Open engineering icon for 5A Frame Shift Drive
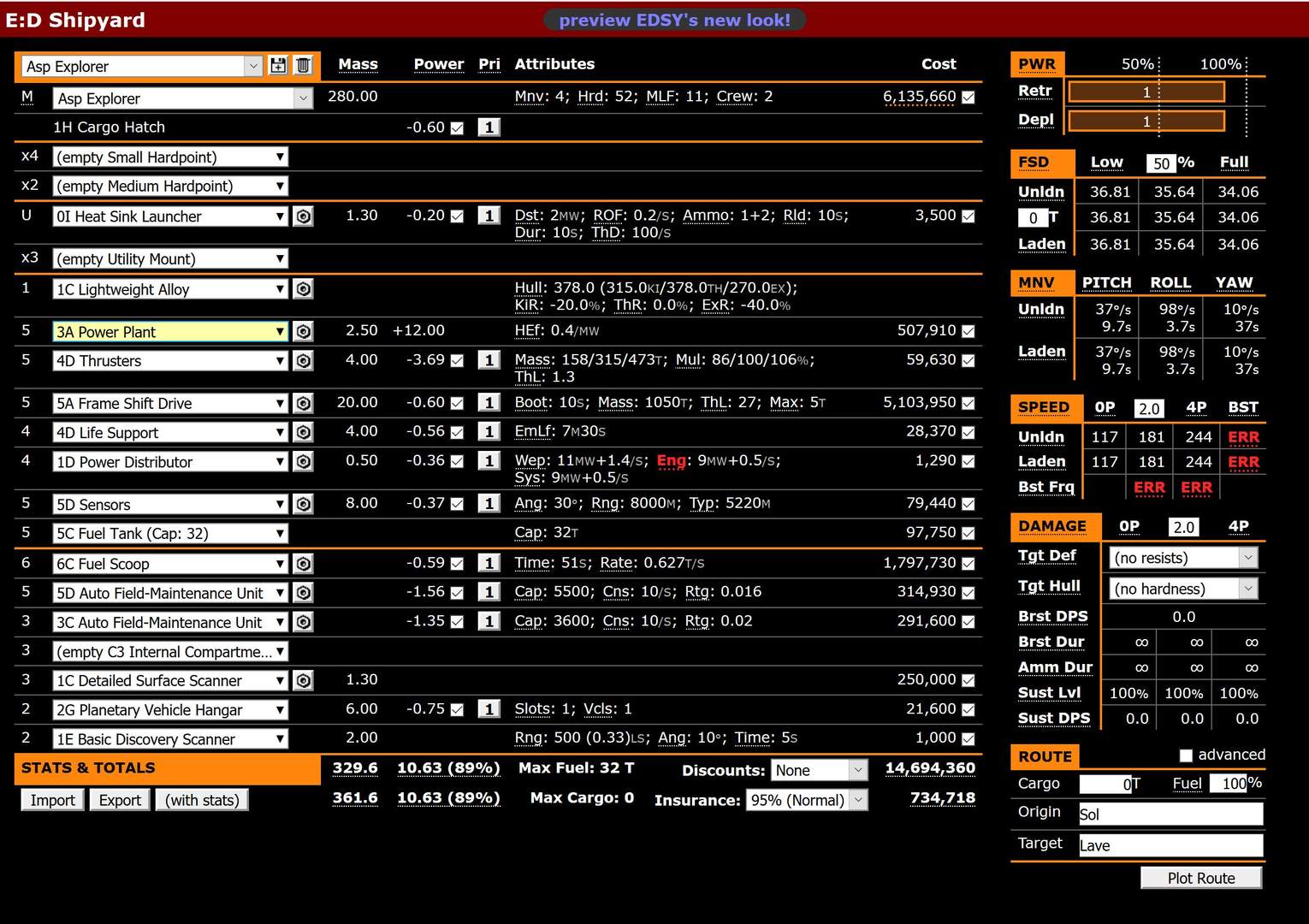Viewport: 1309px width, 924px height. point(303,403)
